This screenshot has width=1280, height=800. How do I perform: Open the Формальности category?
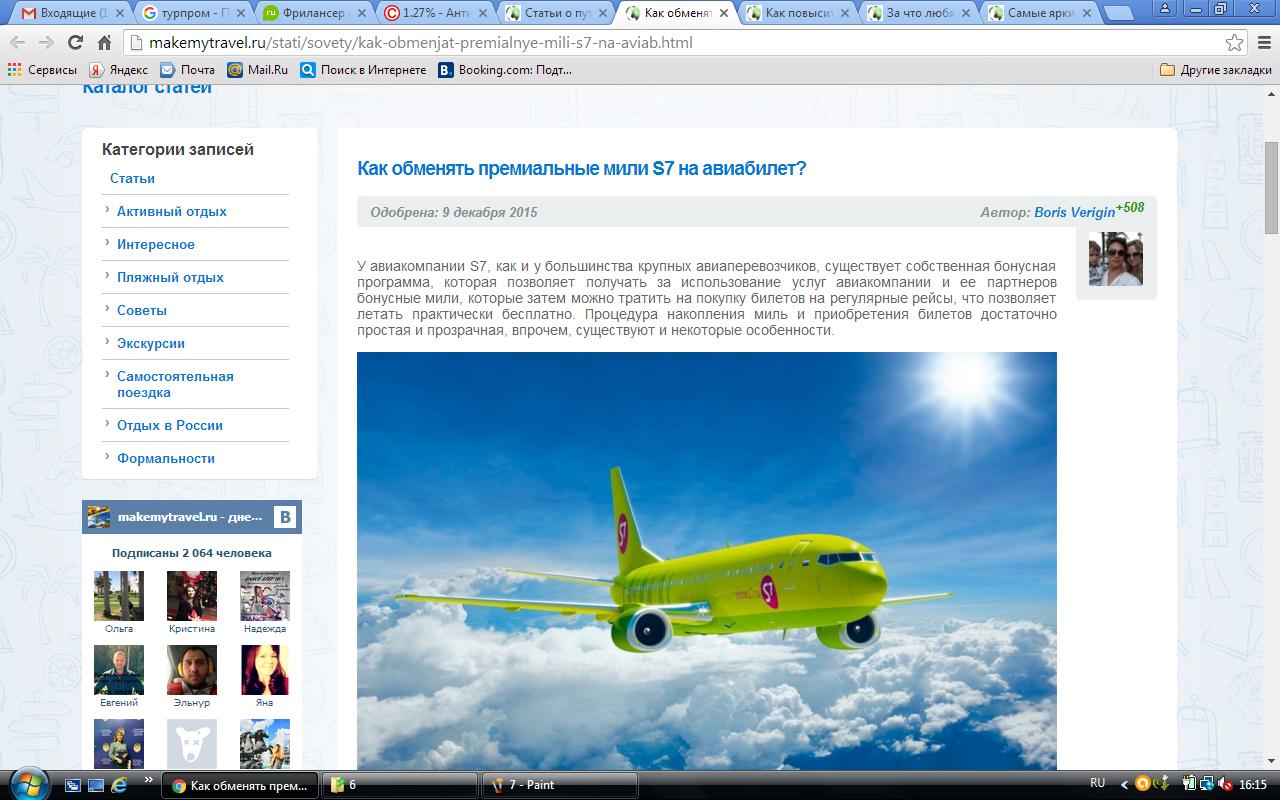[166, 458]
